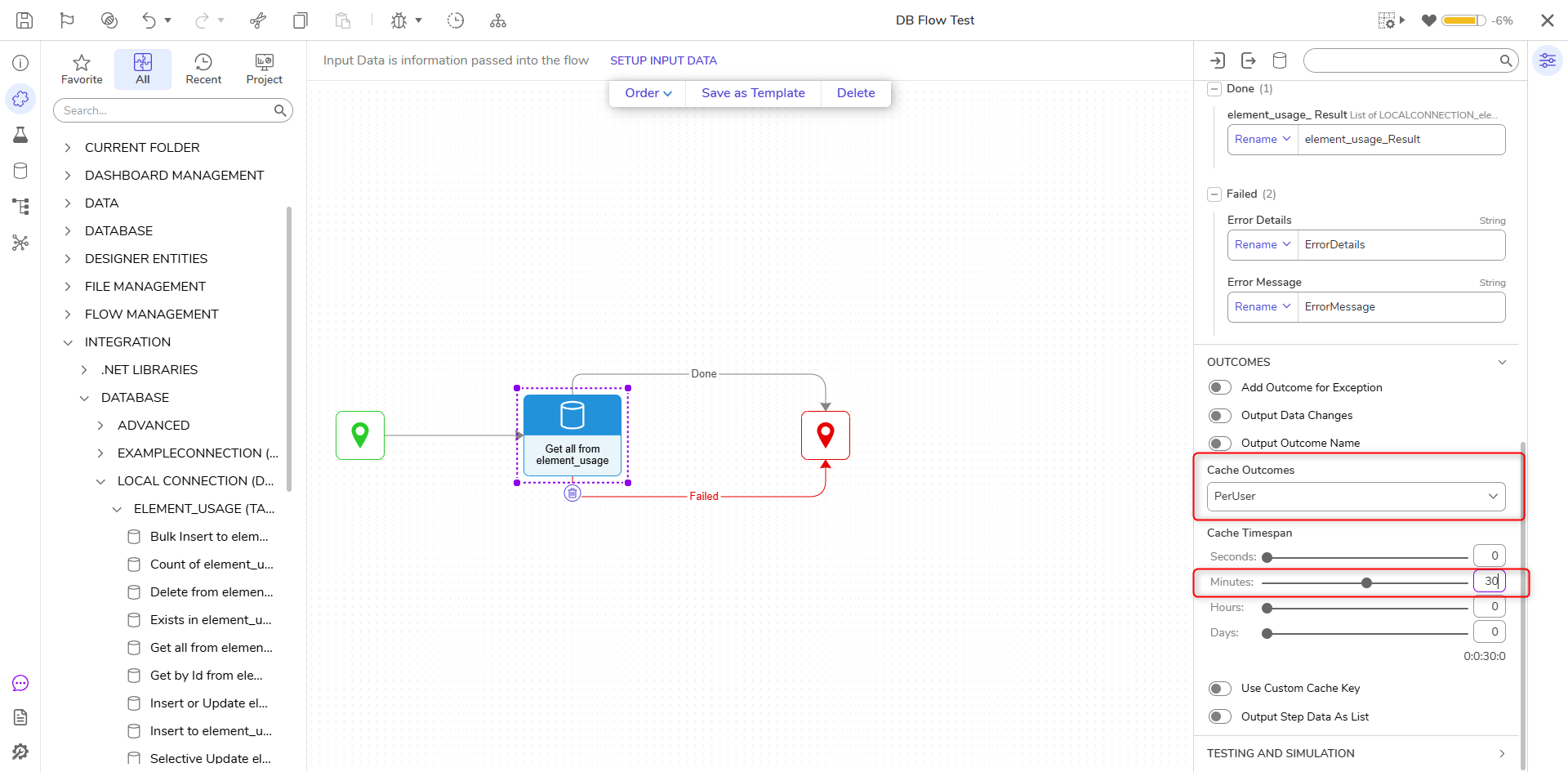The image size is (1568, 772).
Task: Select the puzzle-piece steps icon in sidebar
Action: 20,99
